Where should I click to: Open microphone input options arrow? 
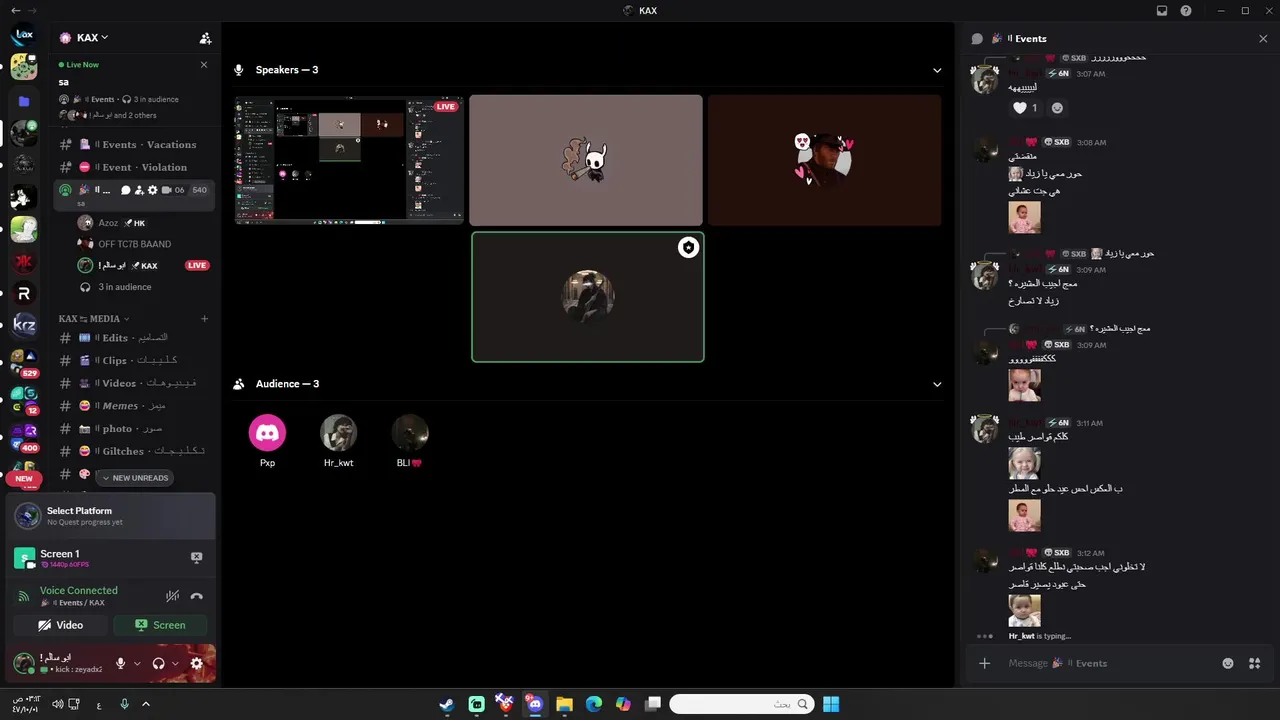coord(137,663)
